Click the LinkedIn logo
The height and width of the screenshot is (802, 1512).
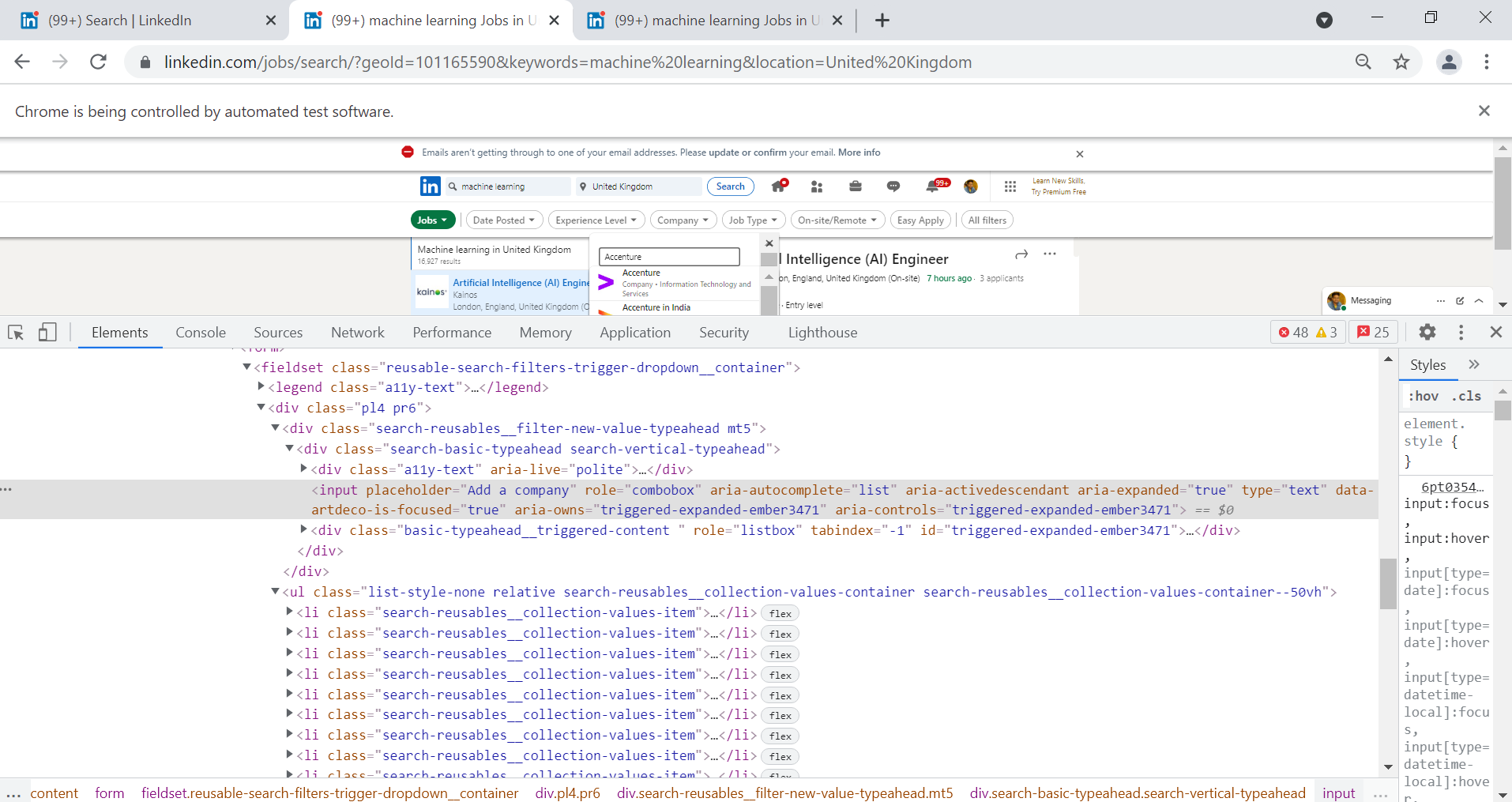[x=431, y=186]
